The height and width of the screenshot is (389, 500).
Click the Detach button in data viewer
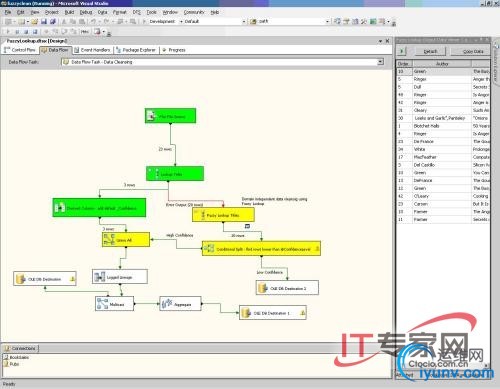pos(430,51)
